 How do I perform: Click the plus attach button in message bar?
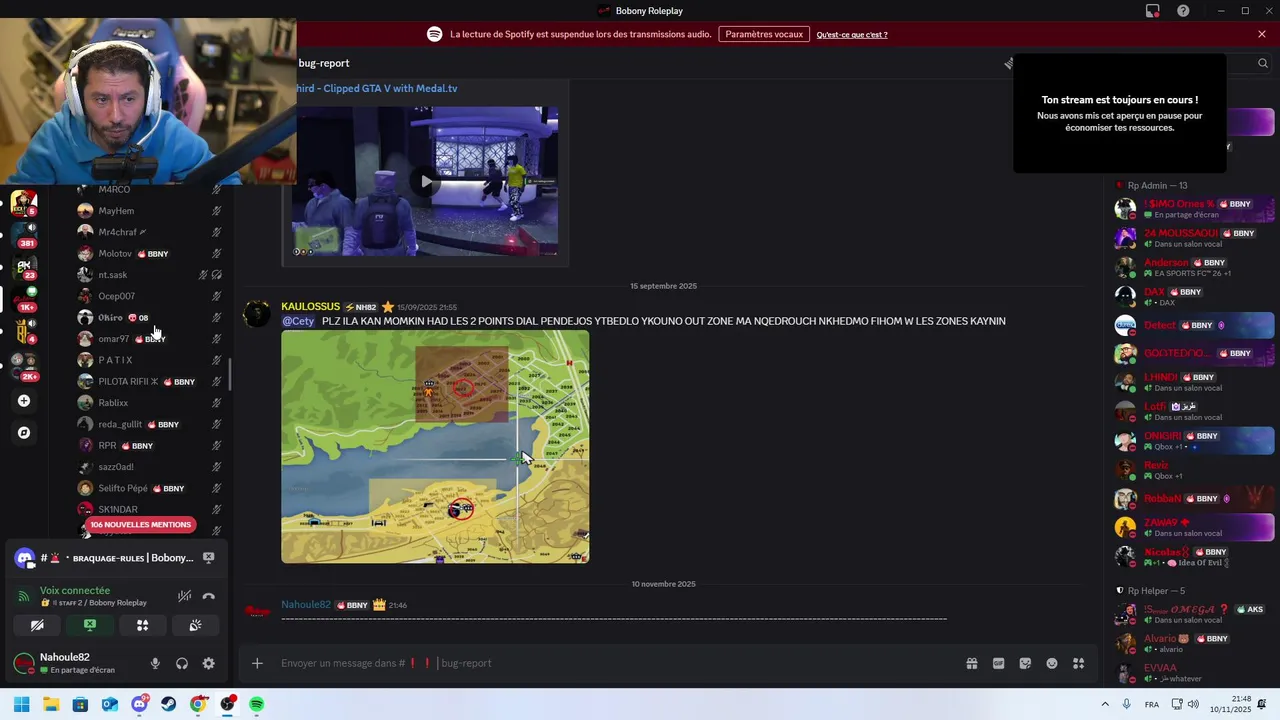pyautogui.click(x=257, y=663)
